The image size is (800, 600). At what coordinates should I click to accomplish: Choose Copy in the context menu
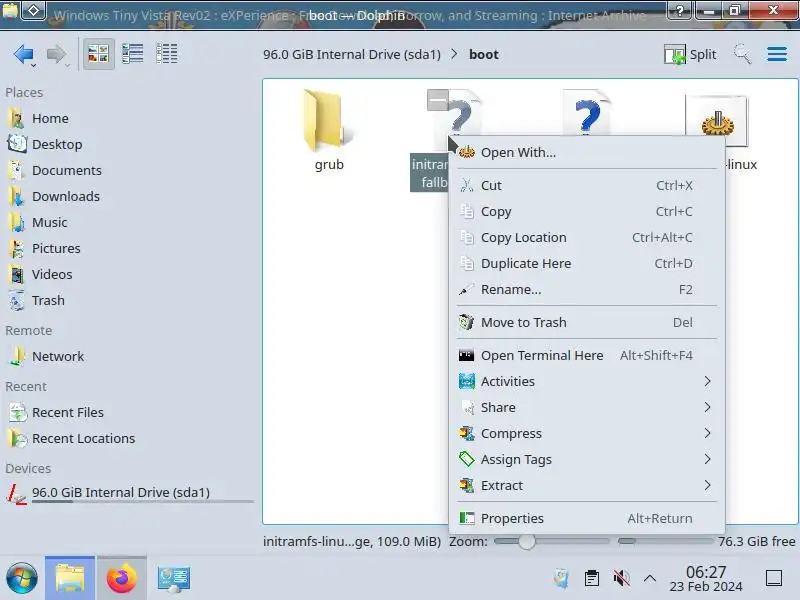click(587, 212)
